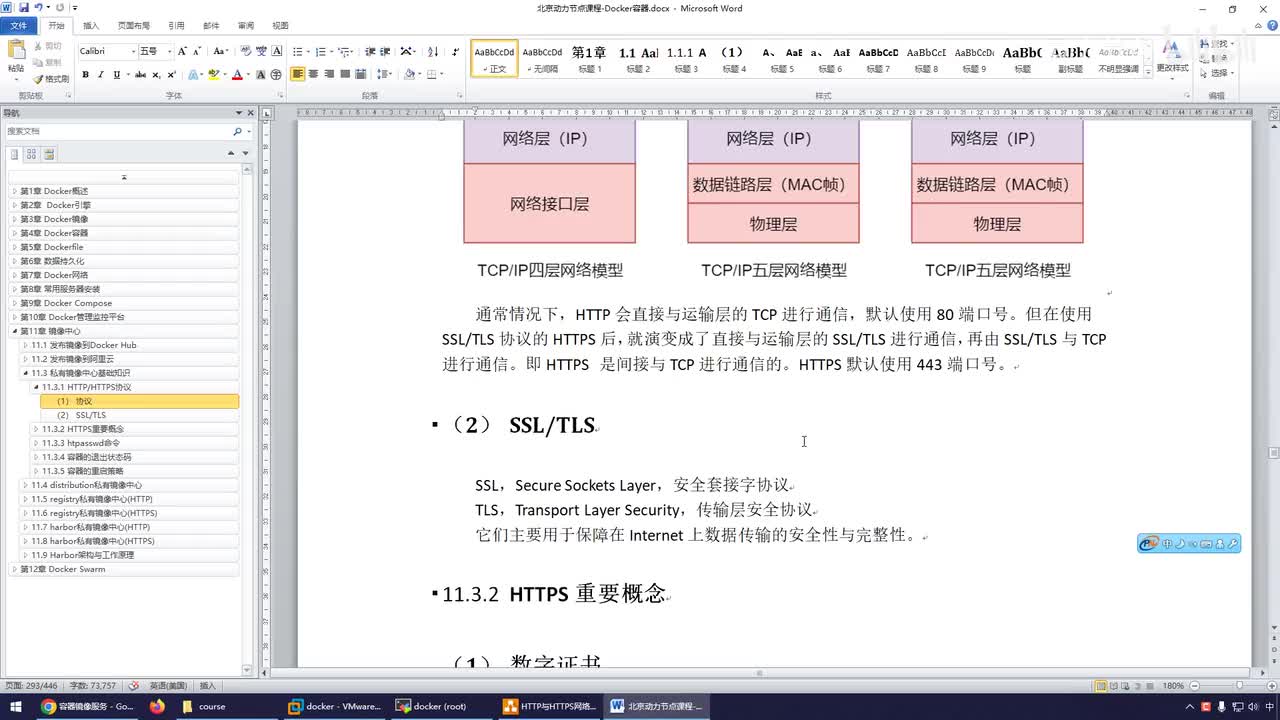Screen dimensions: 1280x720
Task: Open docker - VMware taskbar item
Action: point(335,706)
